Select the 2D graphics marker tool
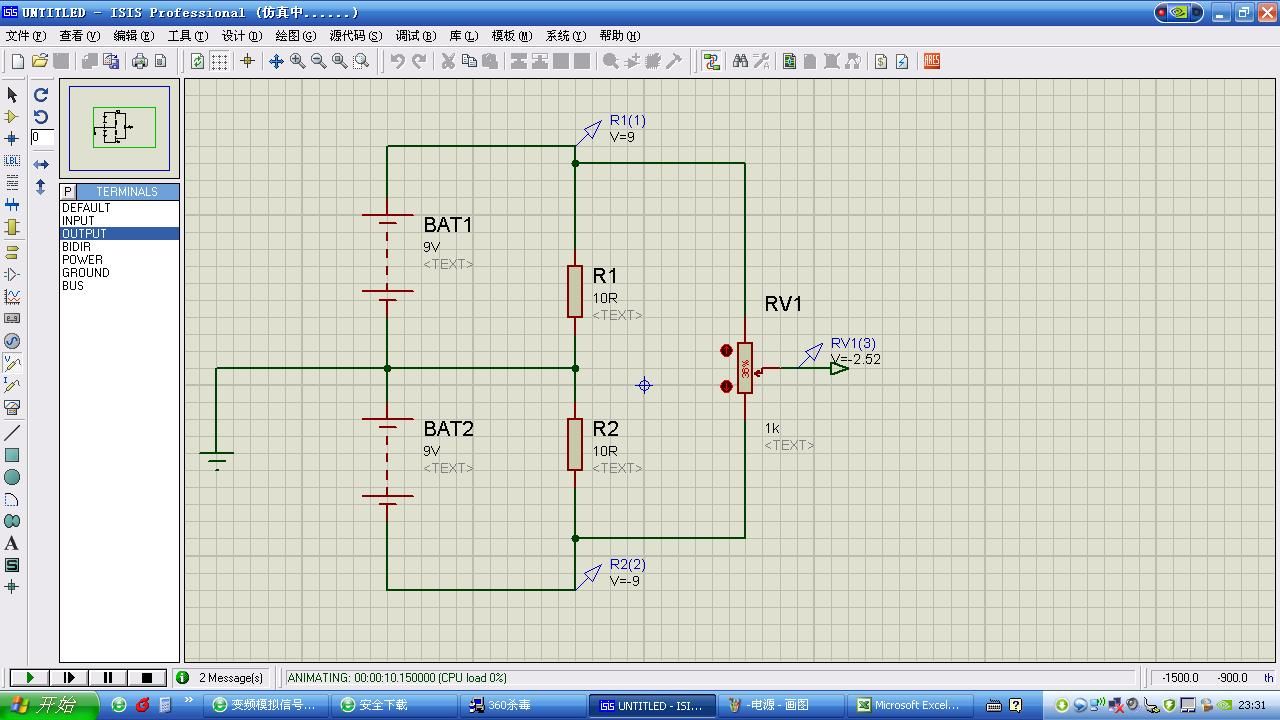Viewport: 1280px width, 720px height. pyautogui.click(x=12, y=587)
